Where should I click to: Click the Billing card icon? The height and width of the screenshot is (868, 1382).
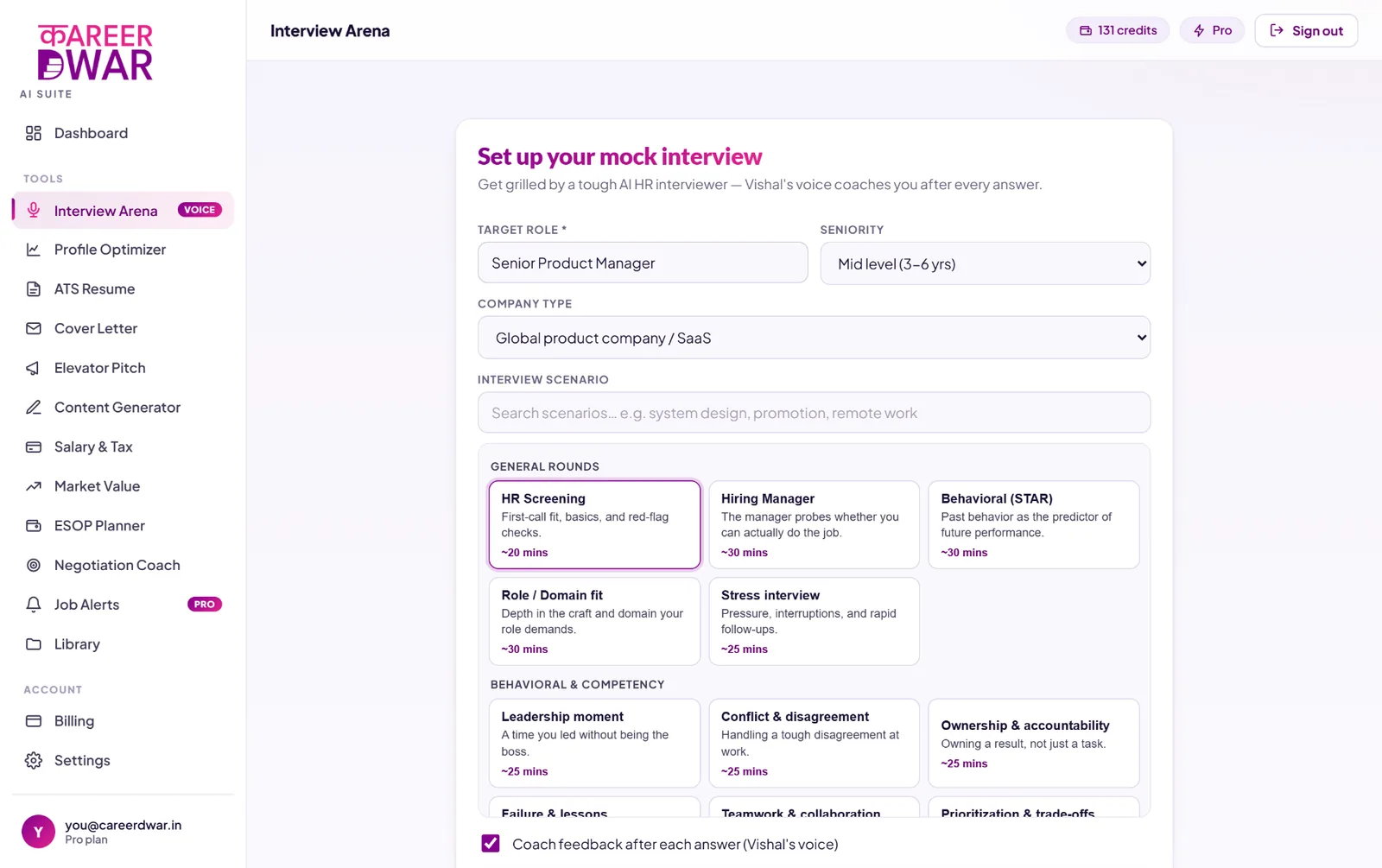34,721
